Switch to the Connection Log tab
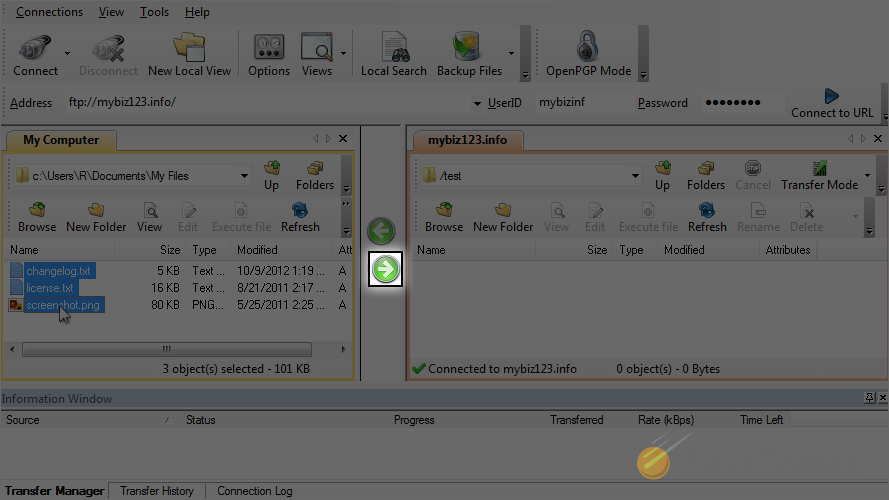Screen dimensions: 889x500 [x=254, y=491]
